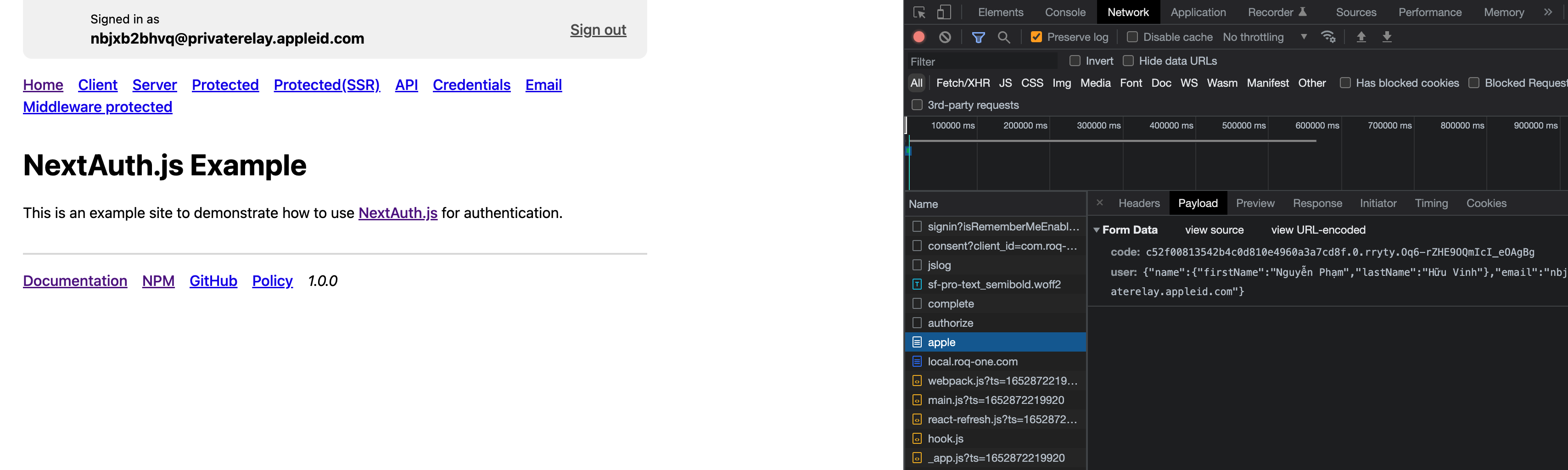Show more DevTools tabs chevron

pos(1548,12)
